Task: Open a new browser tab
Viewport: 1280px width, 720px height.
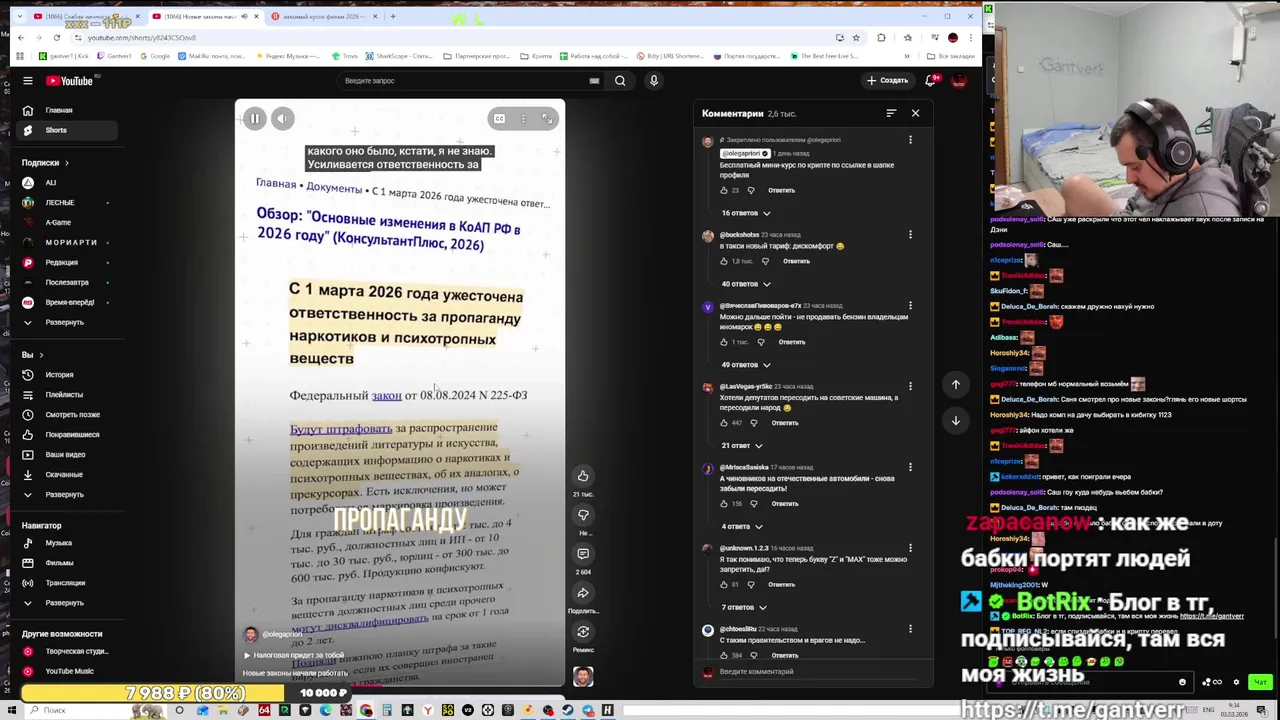Action: (x=393, y=17)
